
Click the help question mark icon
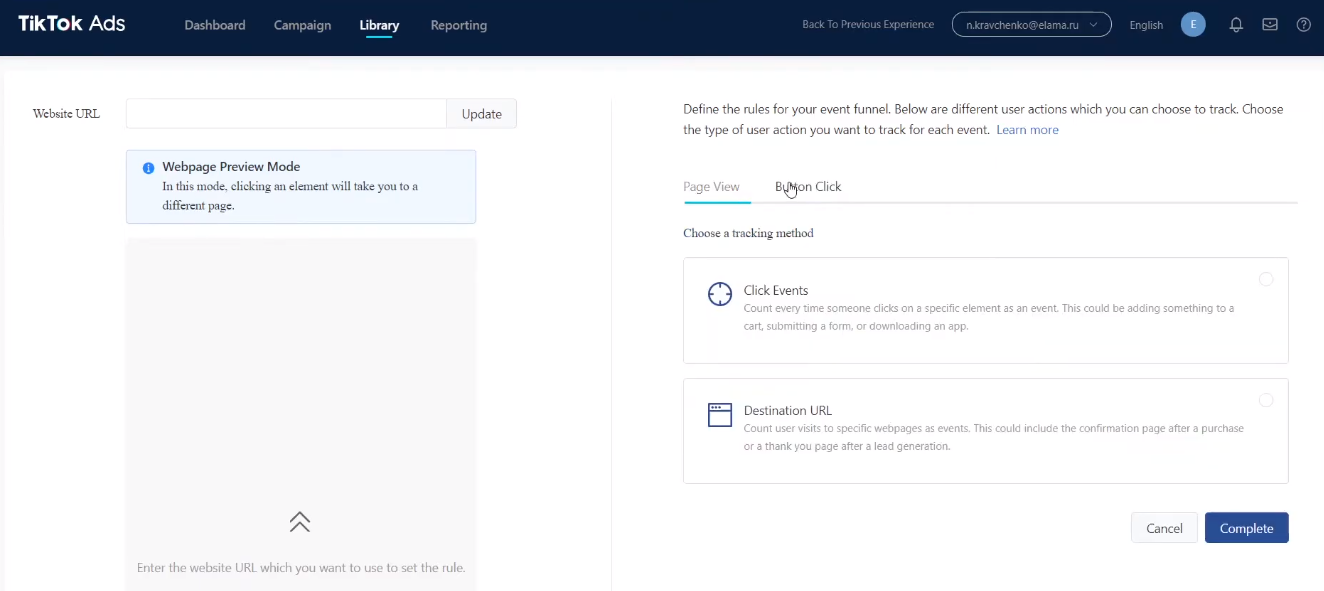1303,25
